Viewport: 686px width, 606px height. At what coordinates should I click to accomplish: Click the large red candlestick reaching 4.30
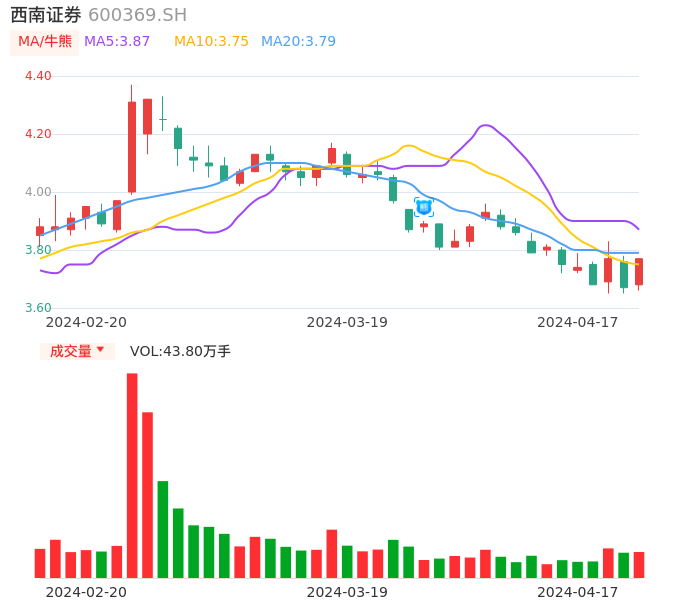[132, 147]
